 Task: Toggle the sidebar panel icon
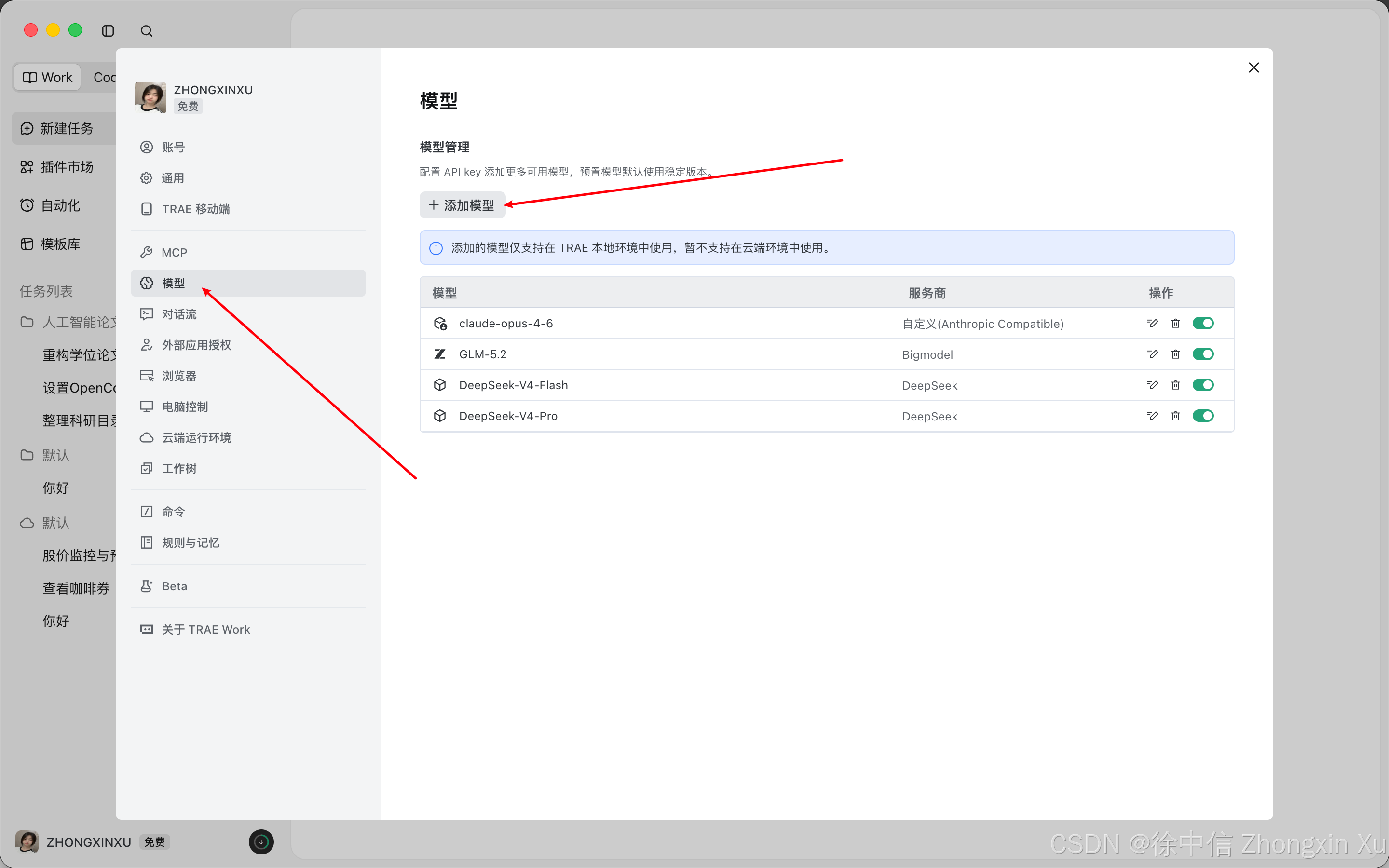coord(108,31)
